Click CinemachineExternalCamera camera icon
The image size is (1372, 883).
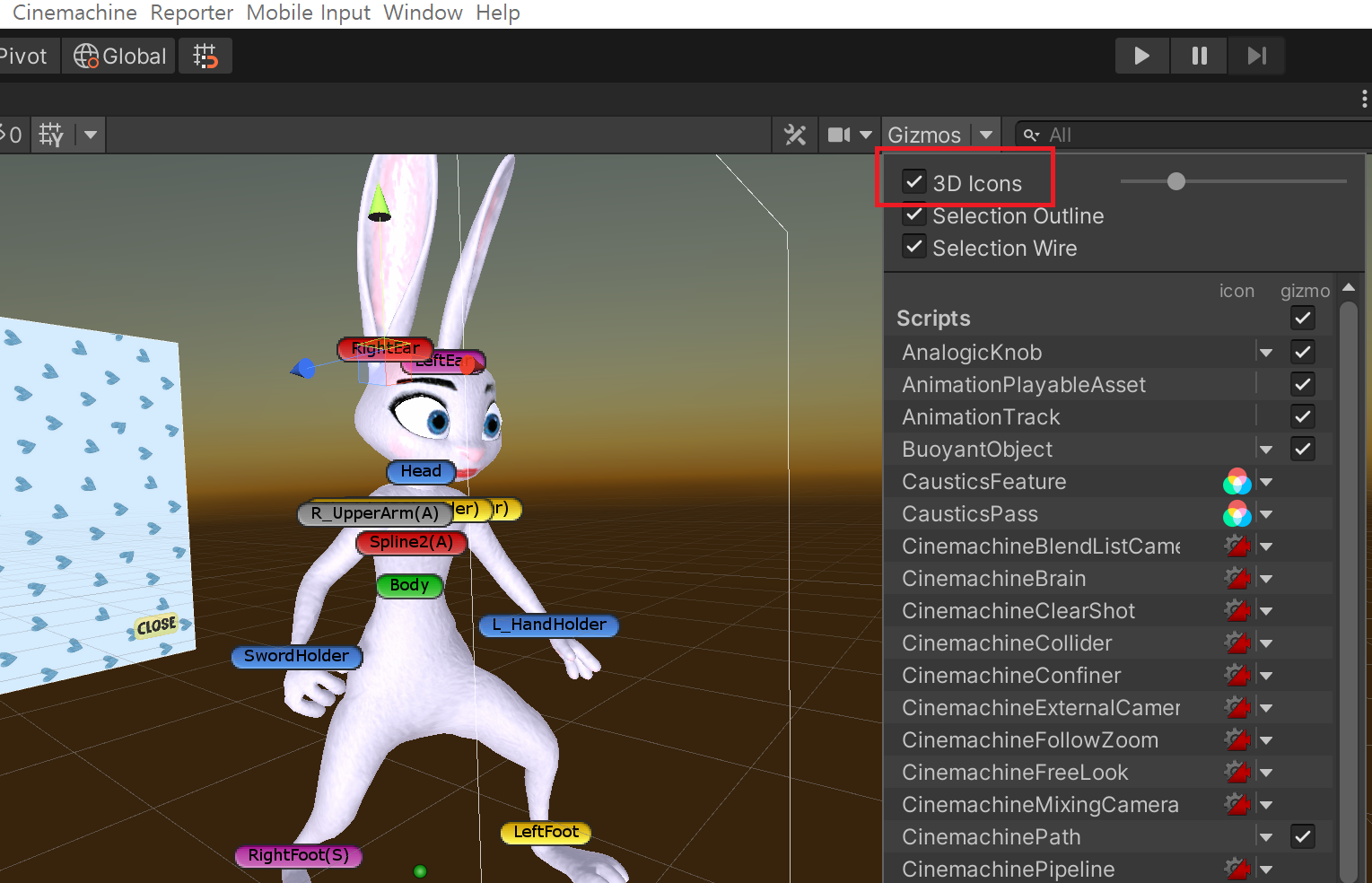1238,707
